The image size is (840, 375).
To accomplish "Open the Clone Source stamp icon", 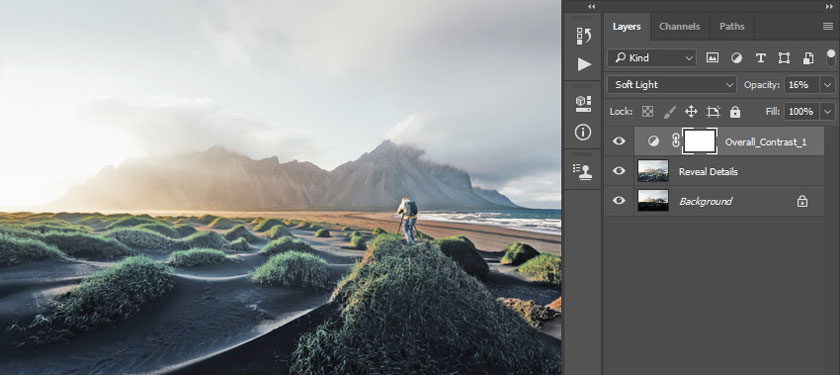I will 583,171.
